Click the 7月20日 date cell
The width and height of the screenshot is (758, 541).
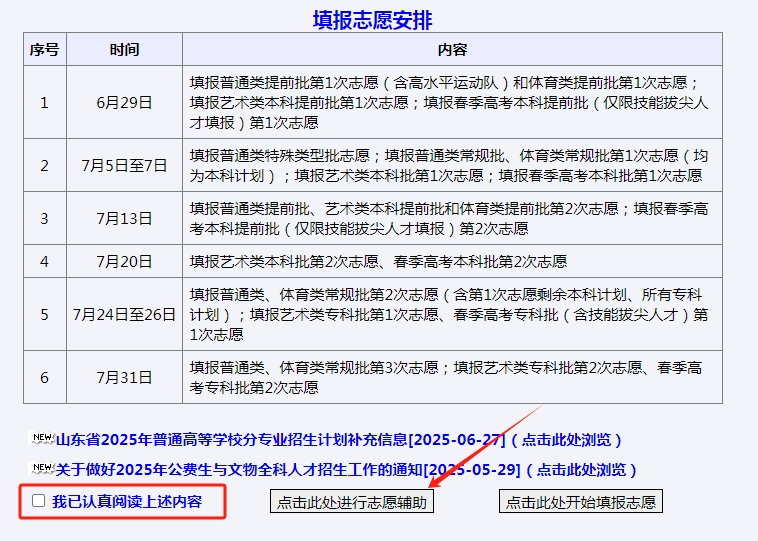pos(124,261)
